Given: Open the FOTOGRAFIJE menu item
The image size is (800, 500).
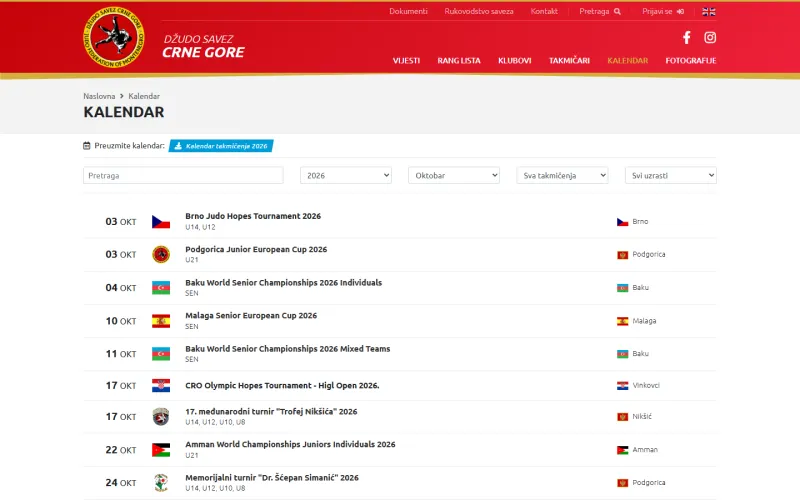Looking at the screenshot, I should pos(691,61).
